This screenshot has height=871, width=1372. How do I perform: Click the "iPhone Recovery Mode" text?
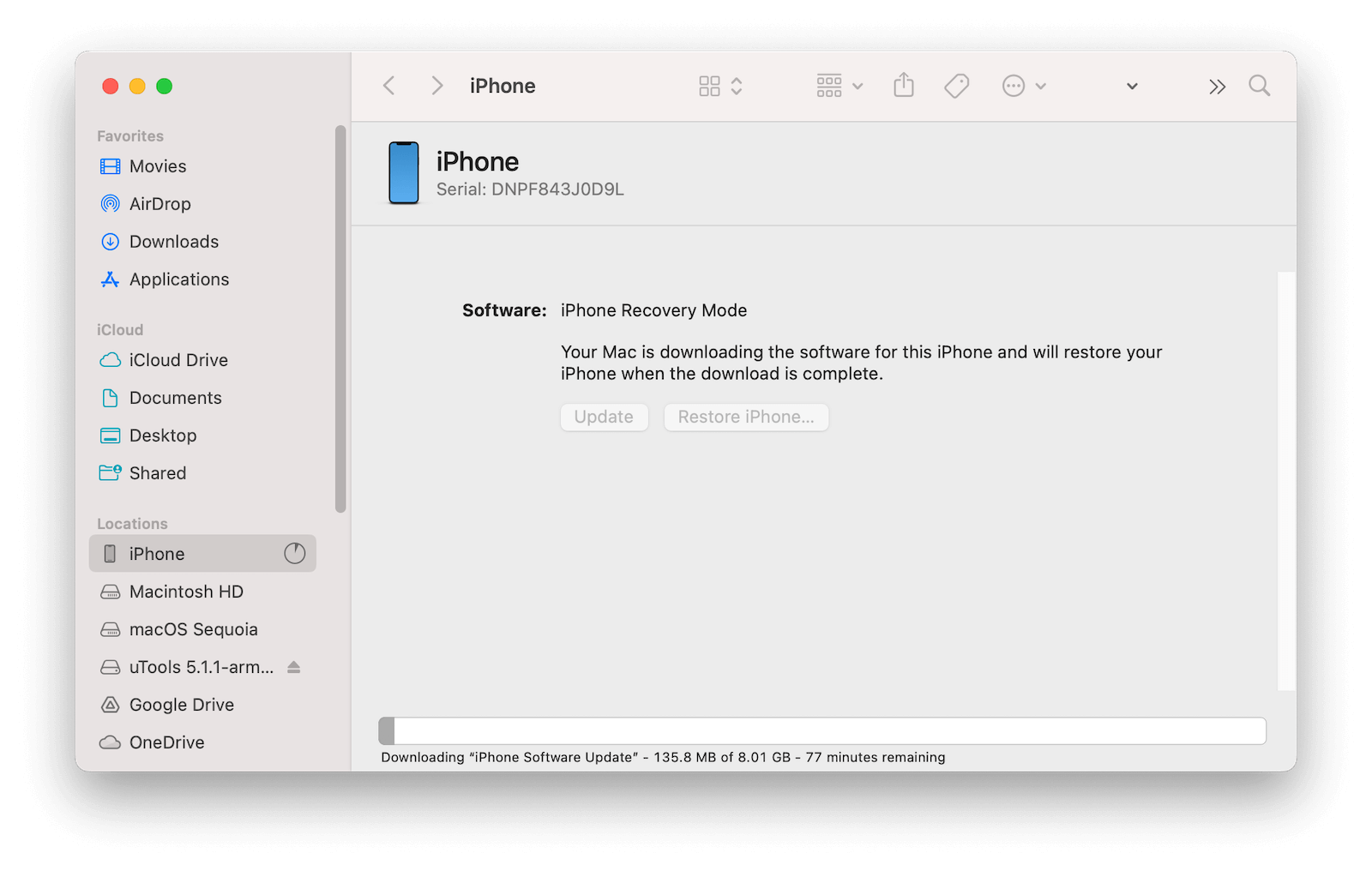pos(654,310)
